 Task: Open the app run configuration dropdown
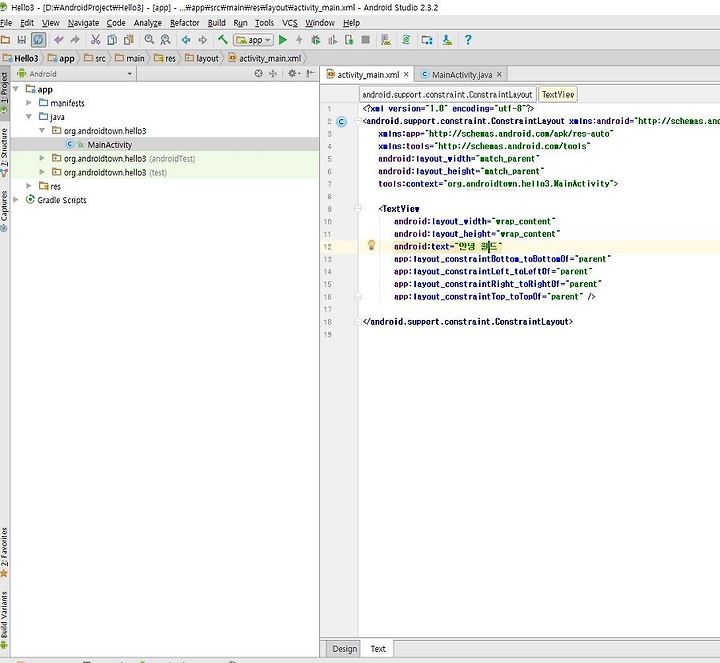(253, 40)
